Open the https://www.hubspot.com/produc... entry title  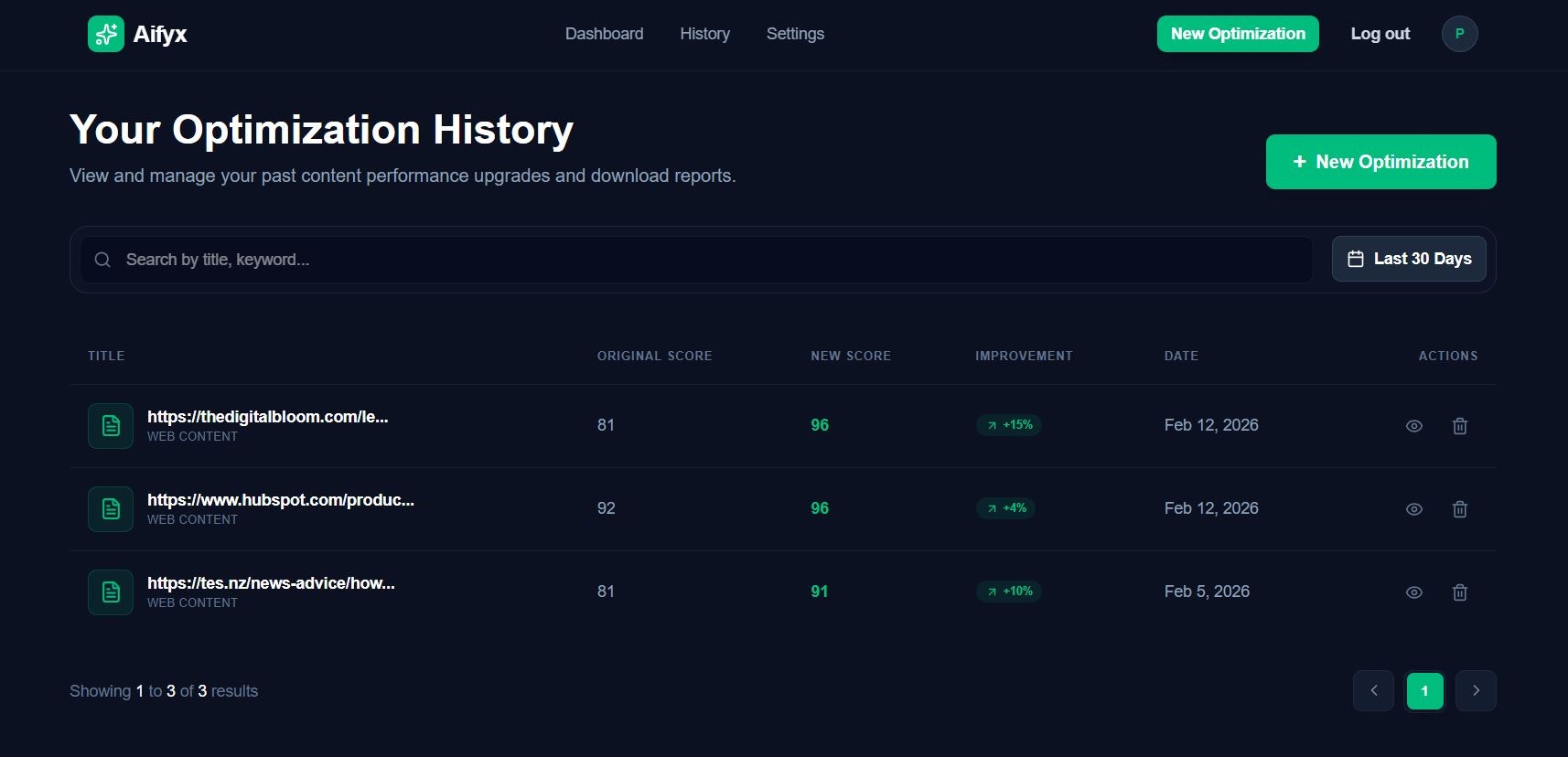coord(281,500)
